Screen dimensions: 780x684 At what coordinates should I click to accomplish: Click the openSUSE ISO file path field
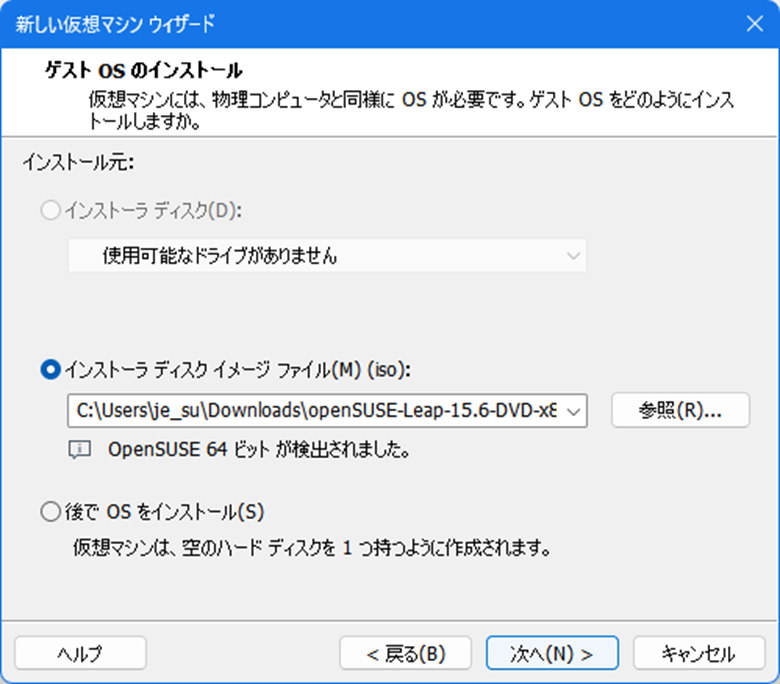click(315, 411)
